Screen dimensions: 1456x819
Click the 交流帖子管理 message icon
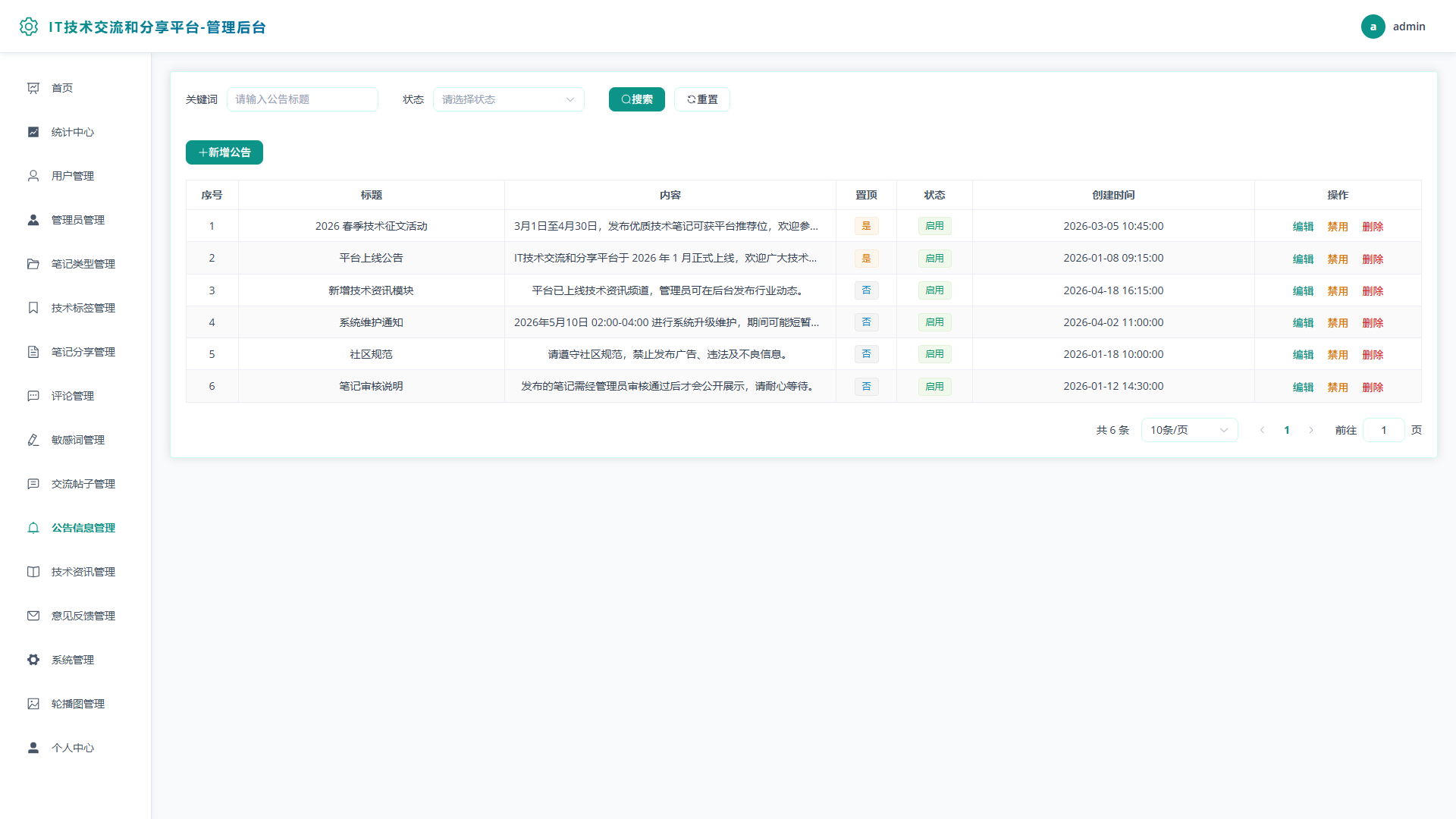[x=33, y=484]
